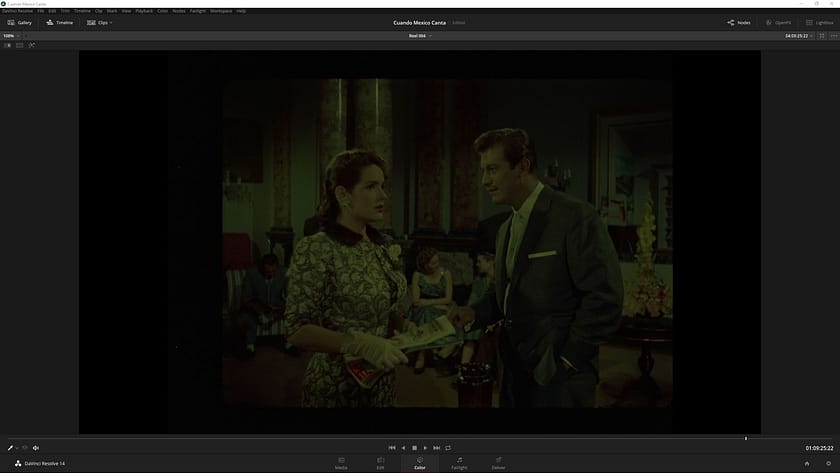The image size is (840, 473).
Task: Toggle loop playback
Action: [448, 448]
